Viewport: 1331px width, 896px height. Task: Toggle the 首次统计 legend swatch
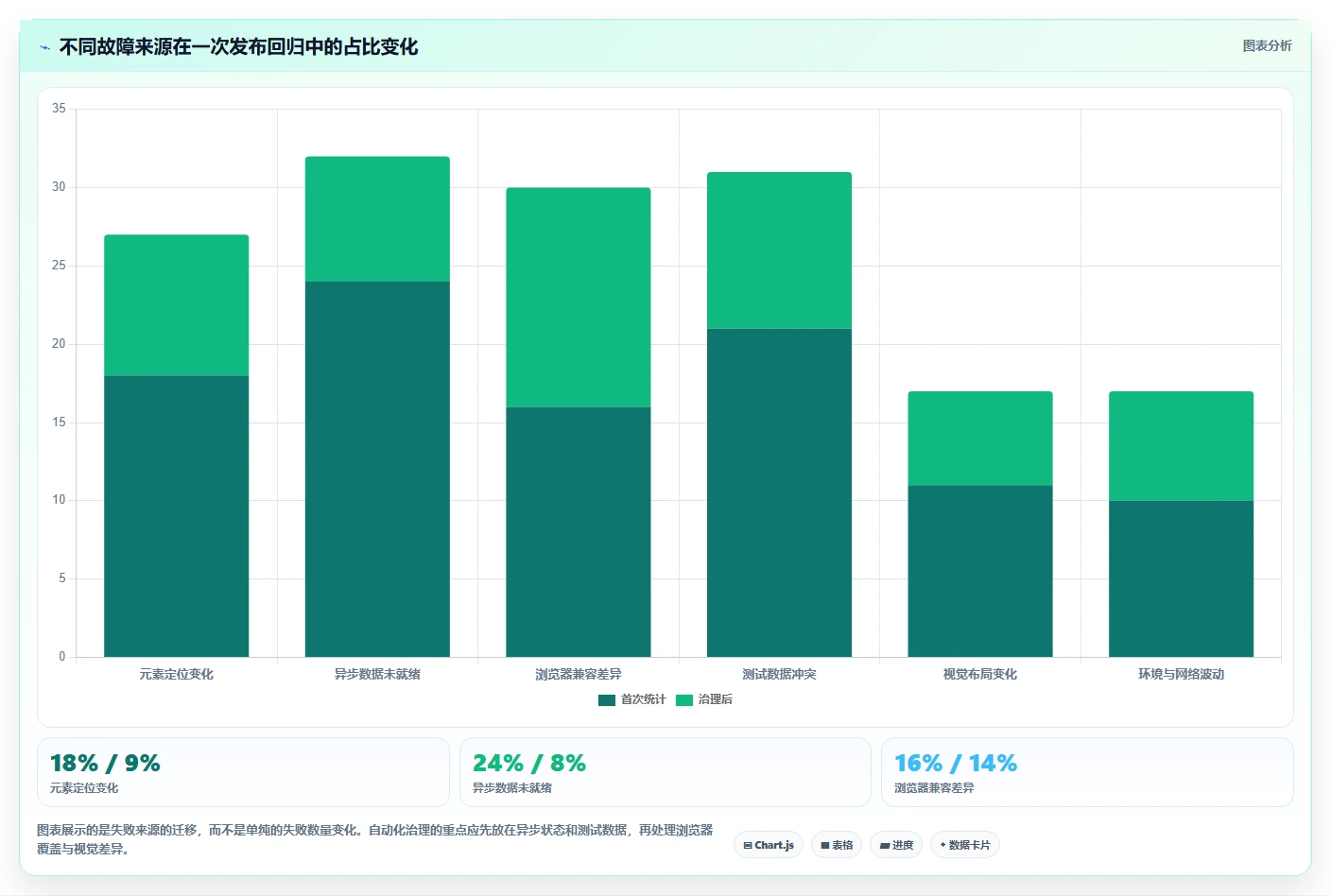pos(607,700)
